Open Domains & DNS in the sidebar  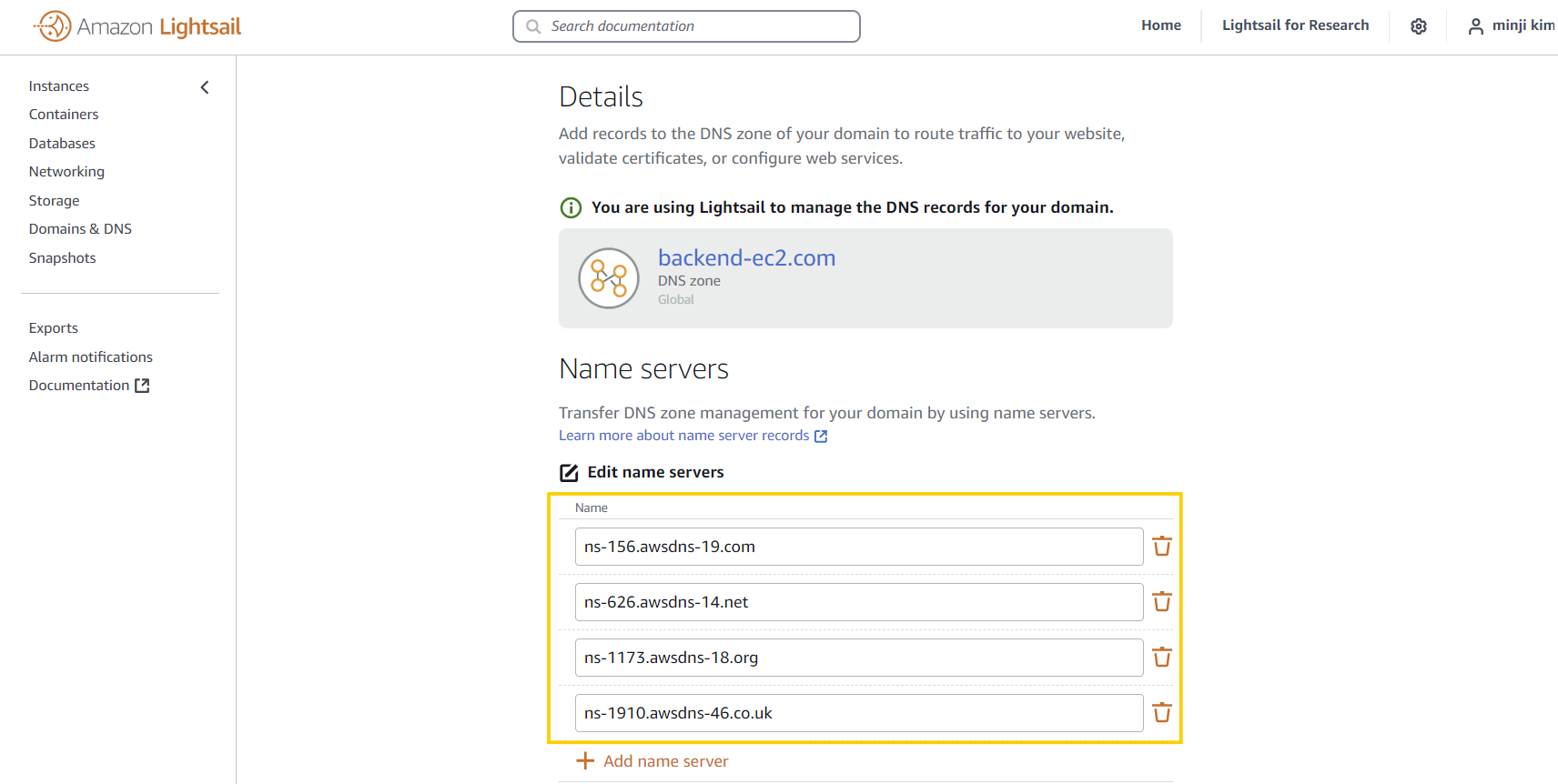point(80,229)
